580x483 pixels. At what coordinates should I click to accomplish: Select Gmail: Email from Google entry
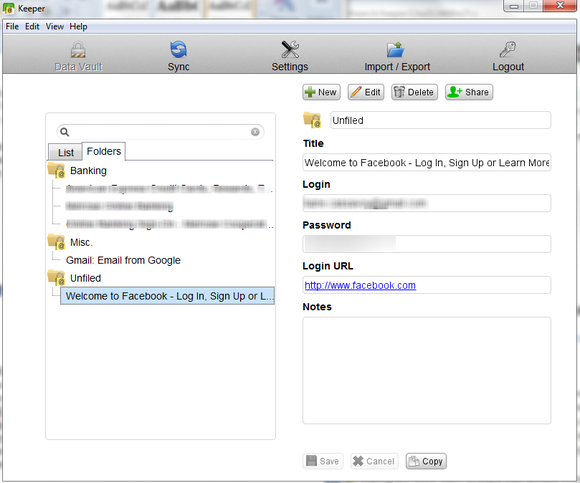(x=123, y=260)
